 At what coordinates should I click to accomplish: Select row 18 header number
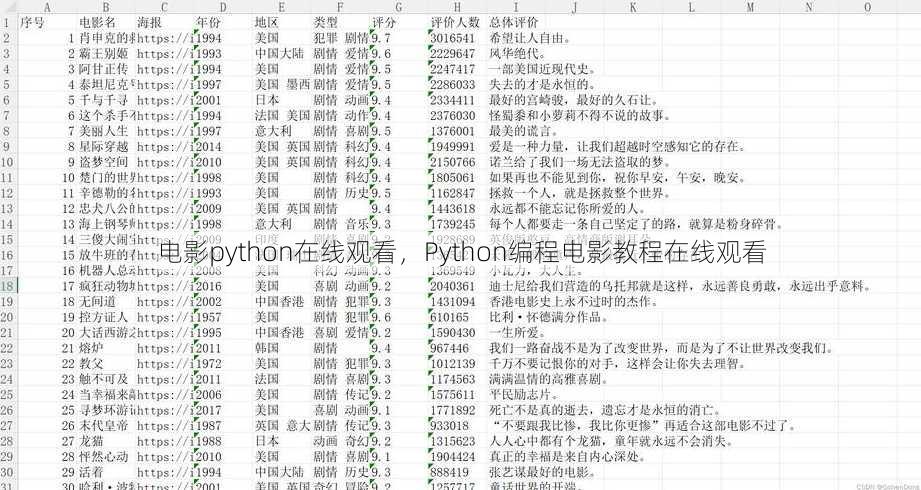(8, 286)
